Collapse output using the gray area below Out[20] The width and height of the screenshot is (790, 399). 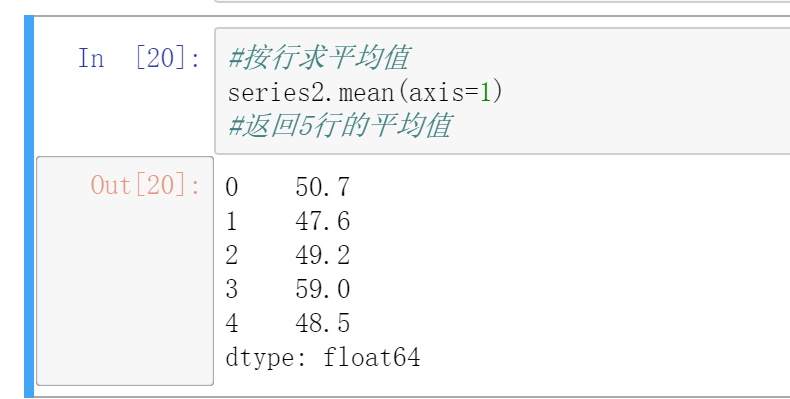pyautogui.click(x=125, y=292)
